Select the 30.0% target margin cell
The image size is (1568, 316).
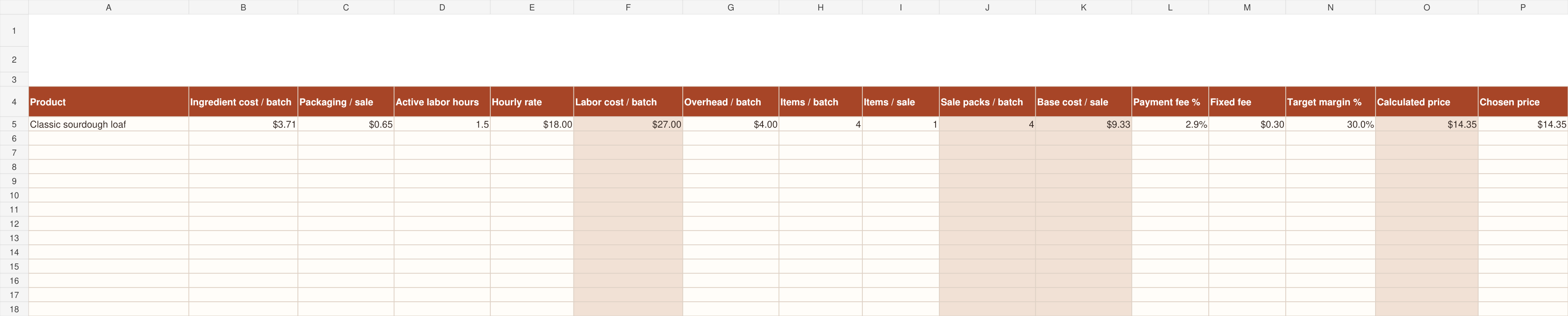[1330, 124]
